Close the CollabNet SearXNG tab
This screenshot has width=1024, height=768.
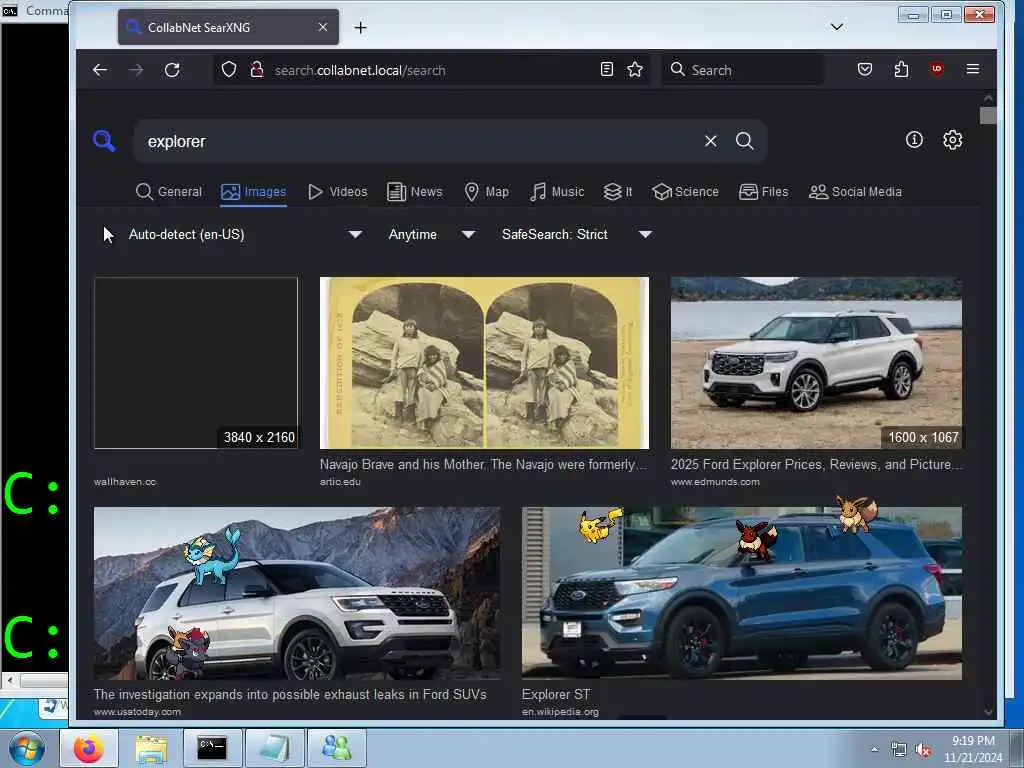[x=323, y=27]
